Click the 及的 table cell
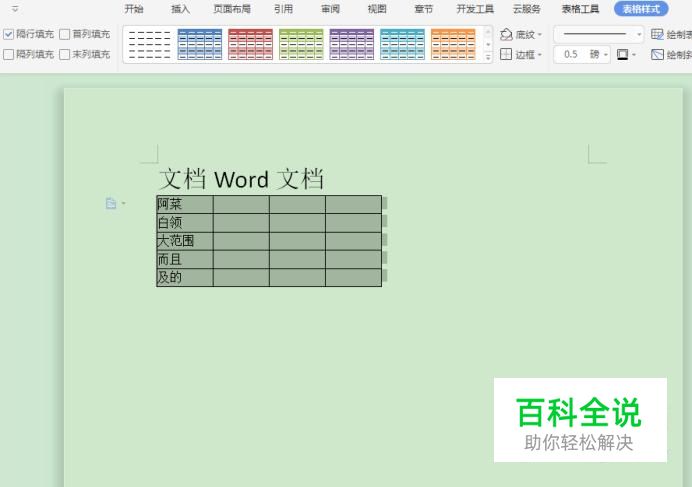This screenshot has width=692, height=487. [185, 278]
